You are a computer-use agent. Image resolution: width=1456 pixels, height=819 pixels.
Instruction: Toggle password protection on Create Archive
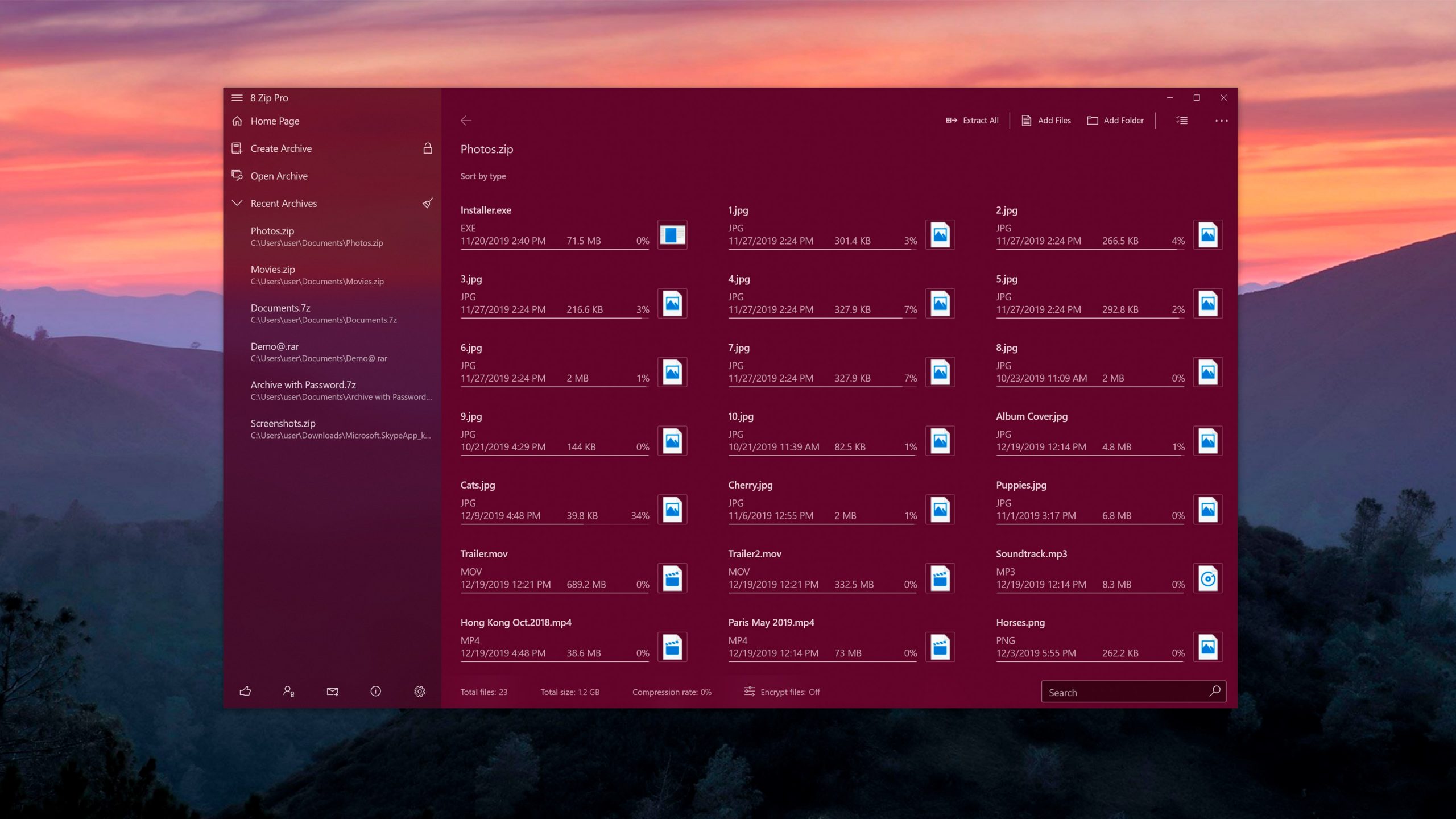(428, 148)
